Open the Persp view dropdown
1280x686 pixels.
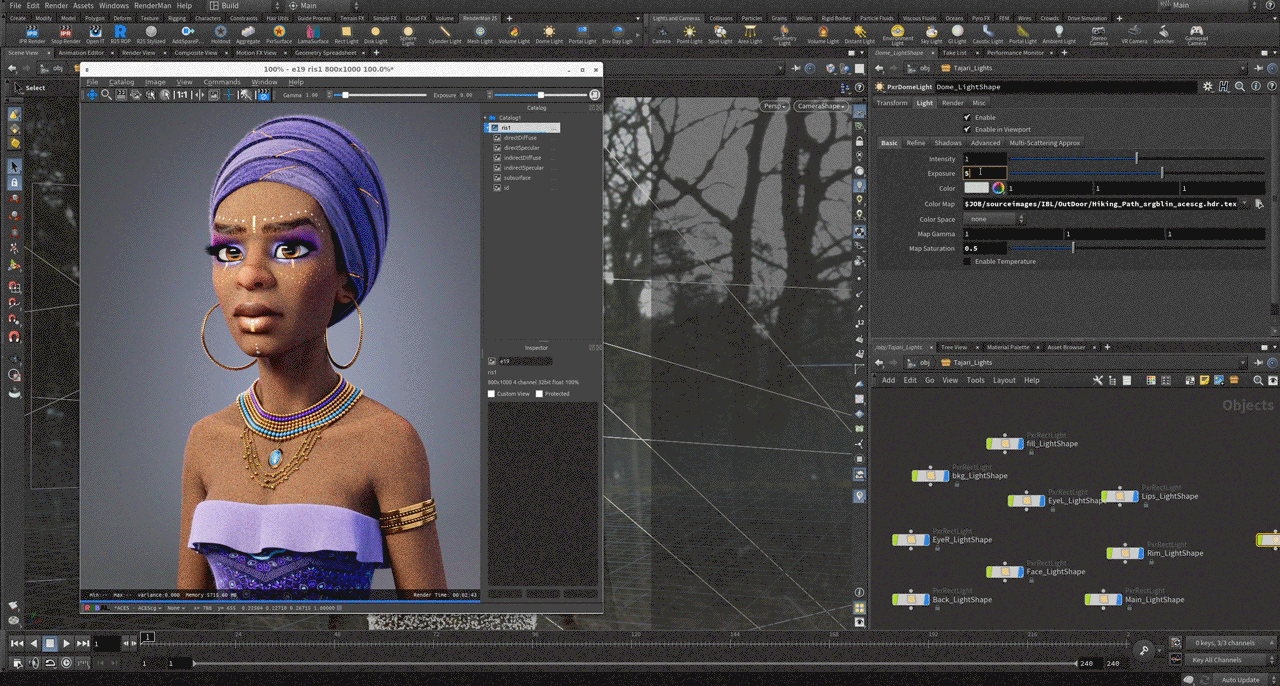(774, 106)
